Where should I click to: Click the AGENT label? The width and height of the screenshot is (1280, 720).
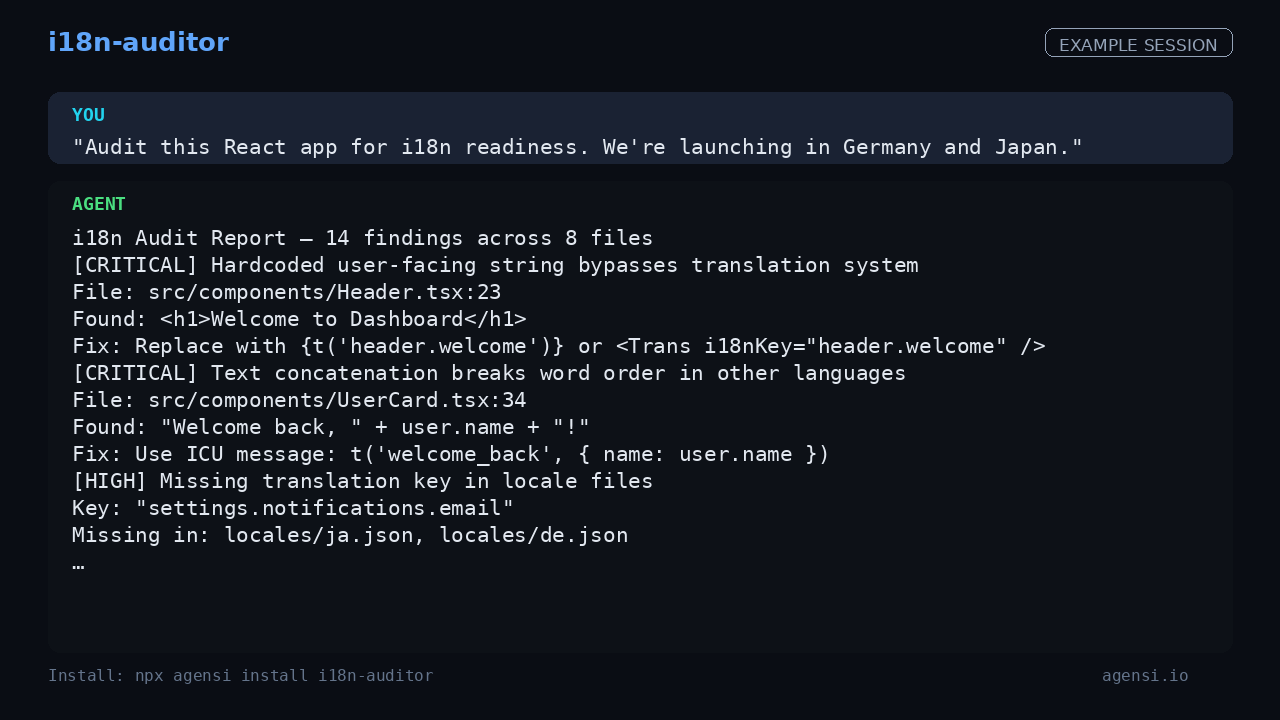tap(99, 204)
